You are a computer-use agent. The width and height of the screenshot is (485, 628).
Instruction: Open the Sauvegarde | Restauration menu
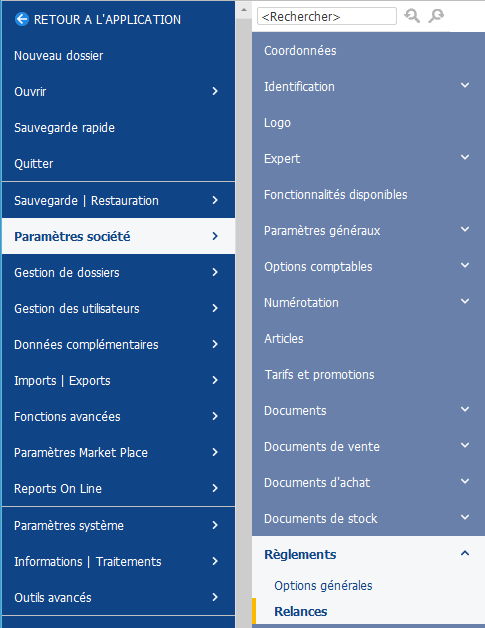(x=119, y=200)
